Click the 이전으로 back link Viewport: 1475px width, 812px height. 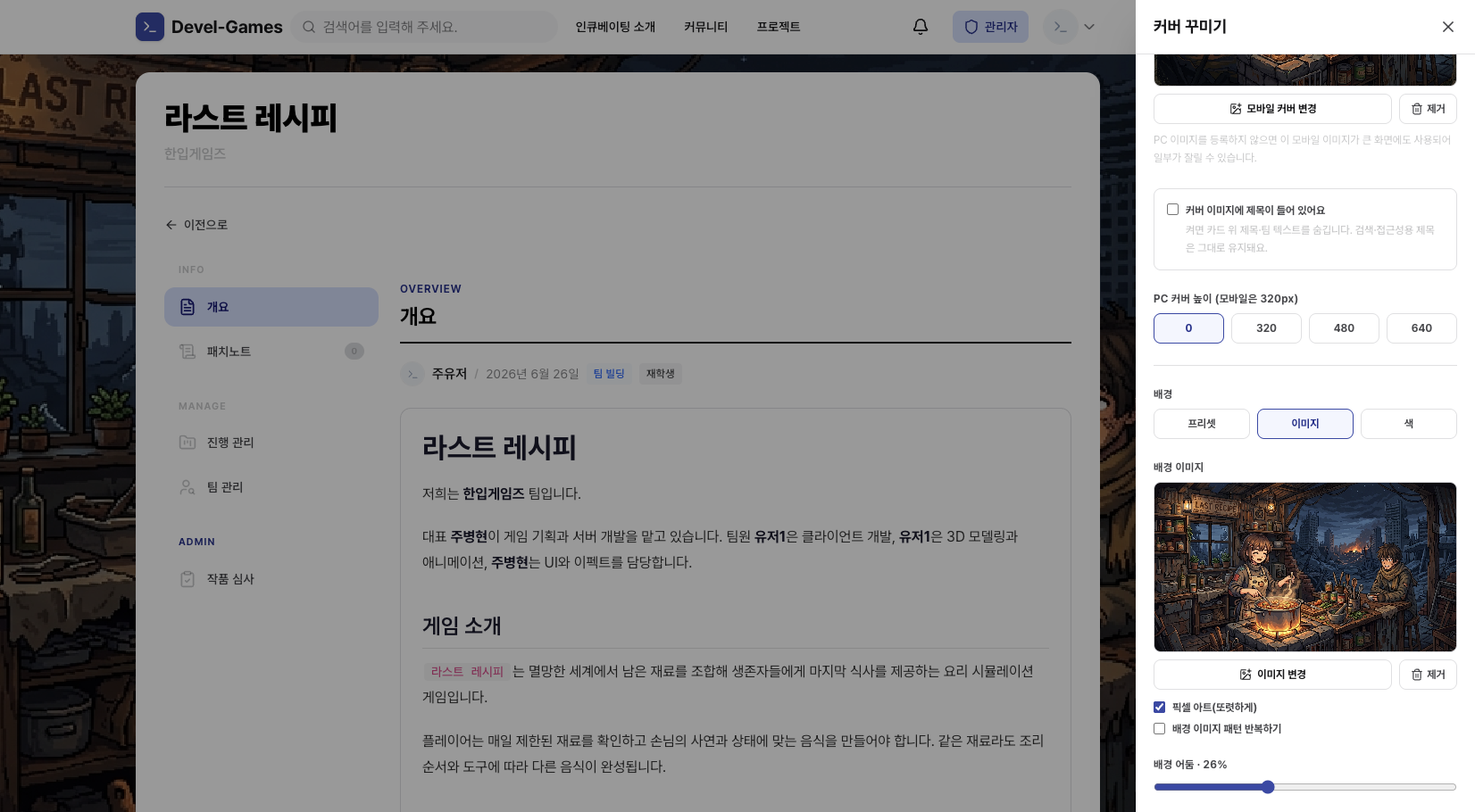click(x=196, y=225)
